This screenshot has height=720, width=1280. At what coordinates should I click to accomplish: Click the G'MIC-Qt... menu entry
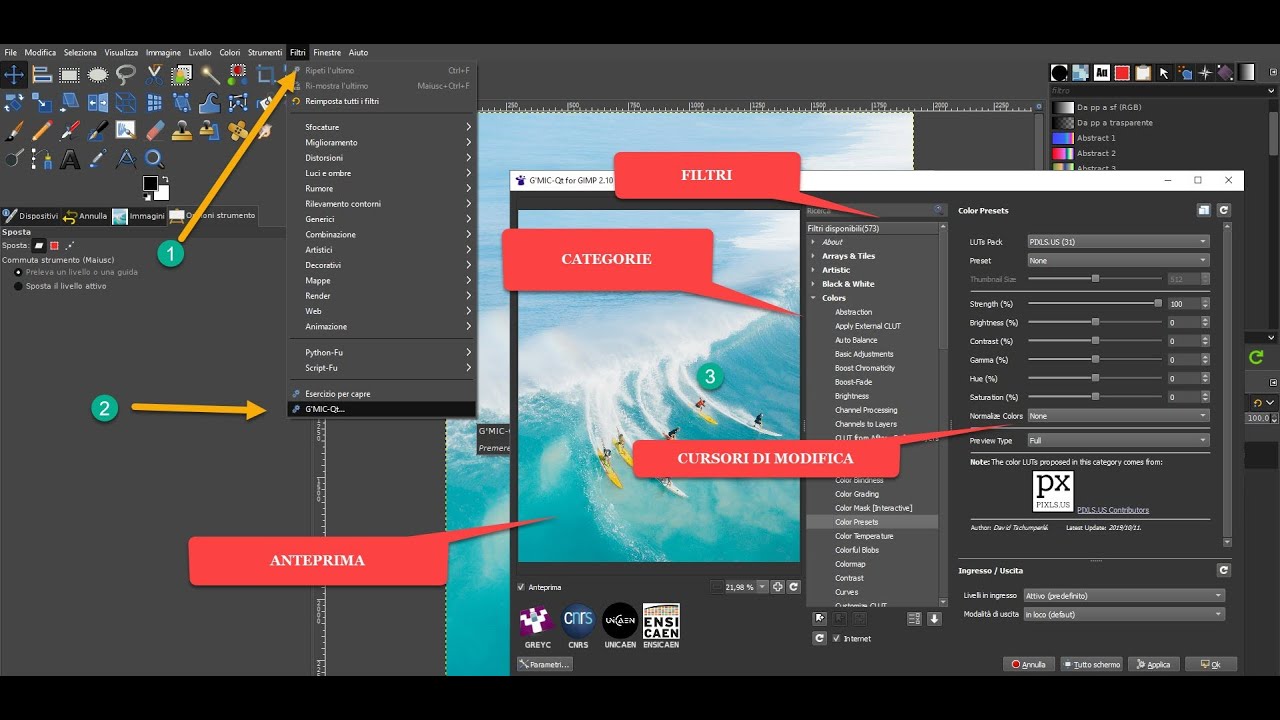[382, 409]
